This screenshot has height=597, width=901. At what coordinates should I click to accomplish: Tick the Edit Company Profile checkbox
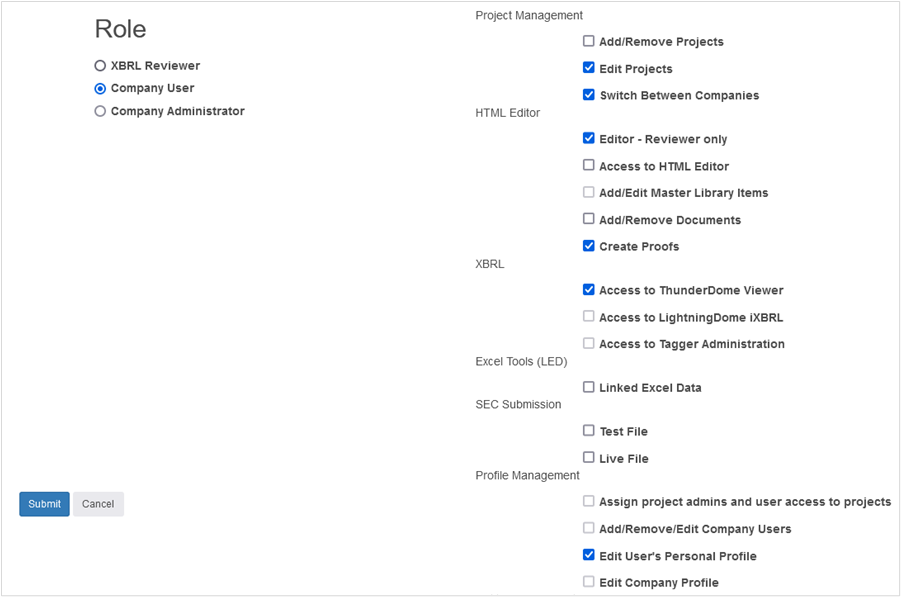[589, 582]
